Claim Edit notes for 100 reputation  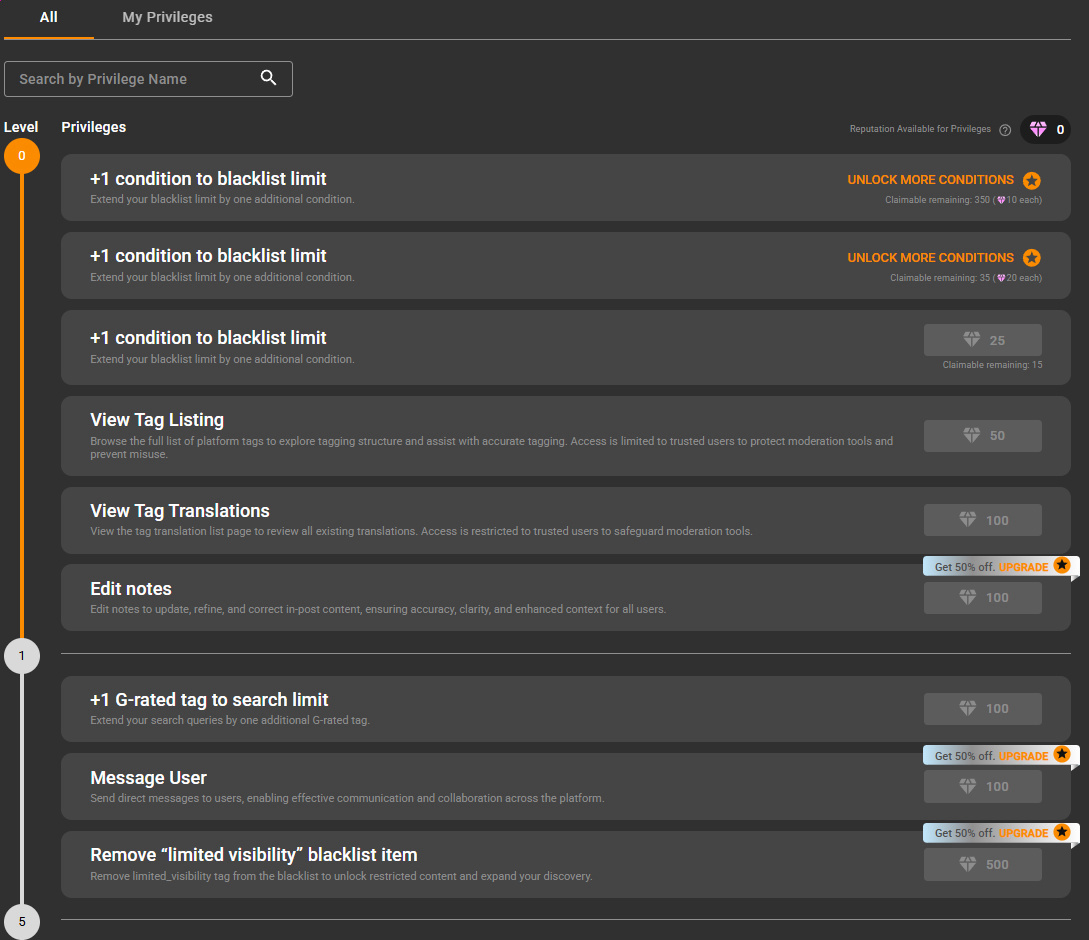(x=983, y=597)
